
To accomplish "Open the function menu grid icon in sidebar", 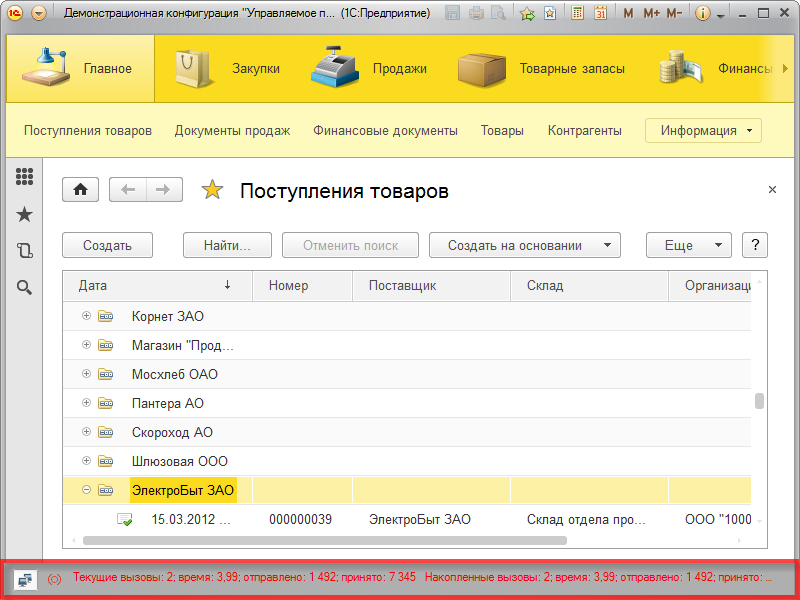I will [x=25, y=178].
